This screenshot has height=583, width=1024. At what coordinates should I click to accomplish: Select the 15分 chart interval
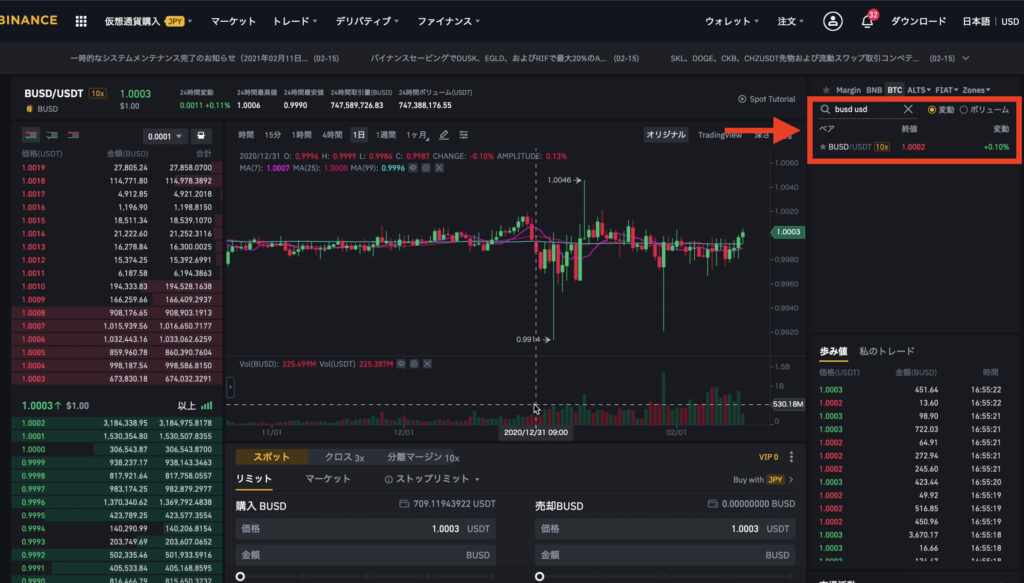[x=272, y=135]
